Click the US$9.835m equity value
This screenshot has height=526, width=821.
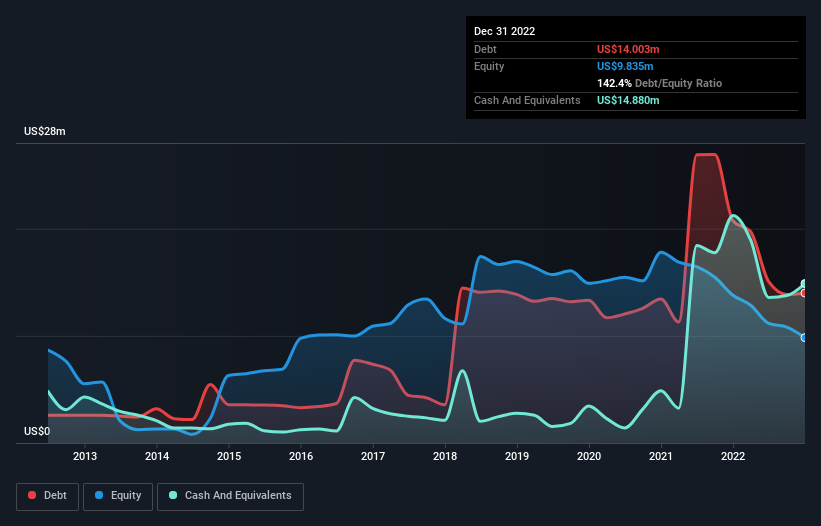625,66
